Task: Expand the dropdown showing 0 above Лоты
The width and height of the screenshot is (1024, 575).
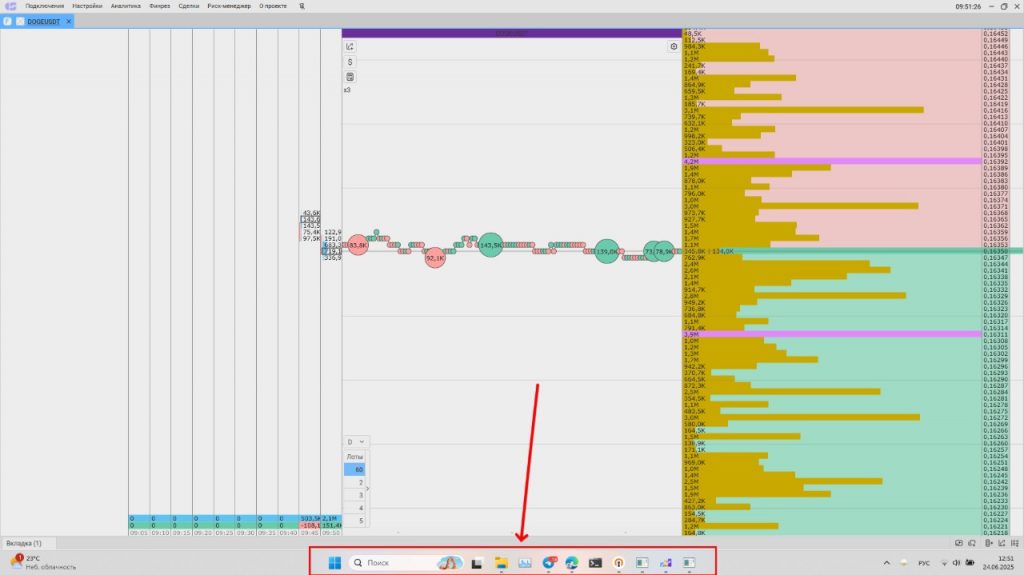Action: [356, 442]
